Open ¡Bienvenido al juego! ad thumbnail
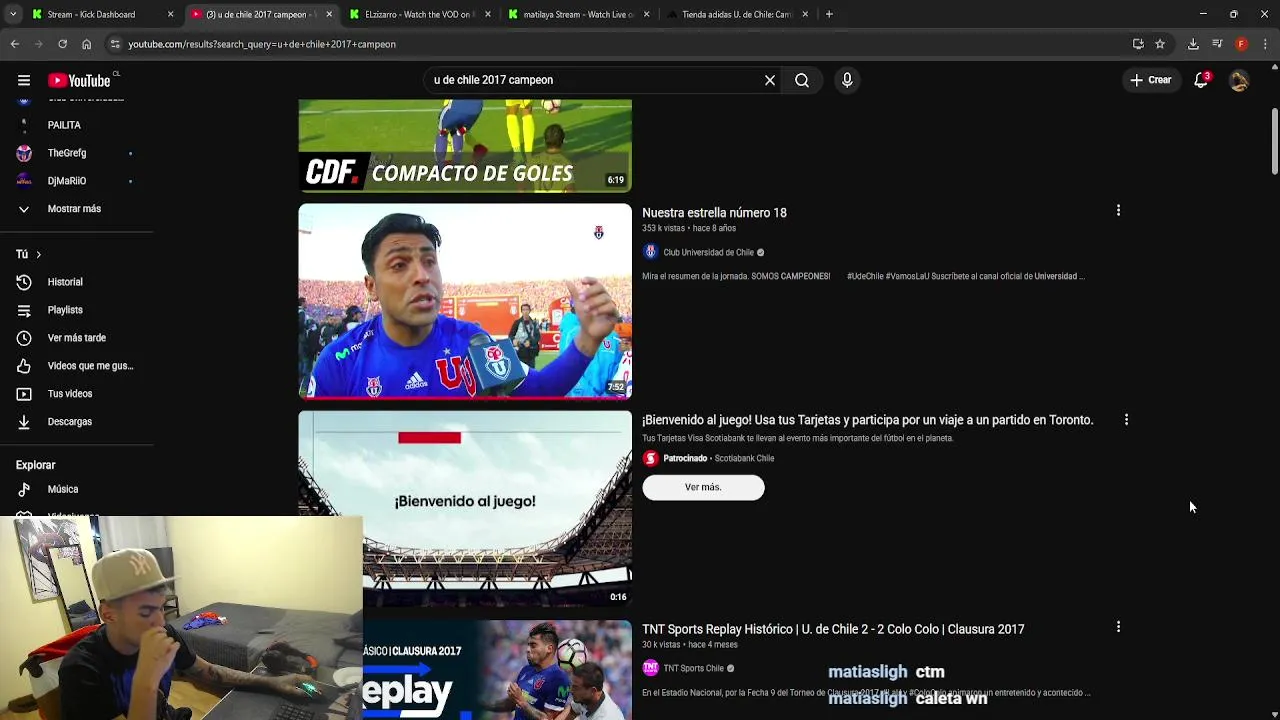The width and height of the screenshot is (1280, 720). 465,508
